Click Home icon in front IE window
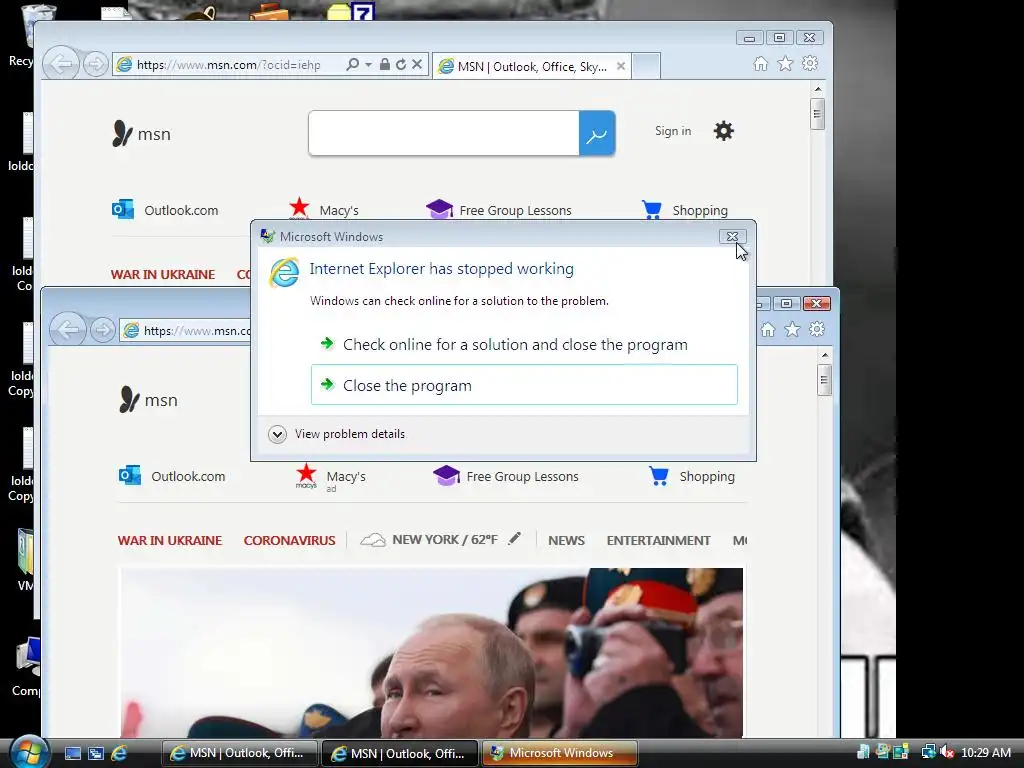 (768, 329)
